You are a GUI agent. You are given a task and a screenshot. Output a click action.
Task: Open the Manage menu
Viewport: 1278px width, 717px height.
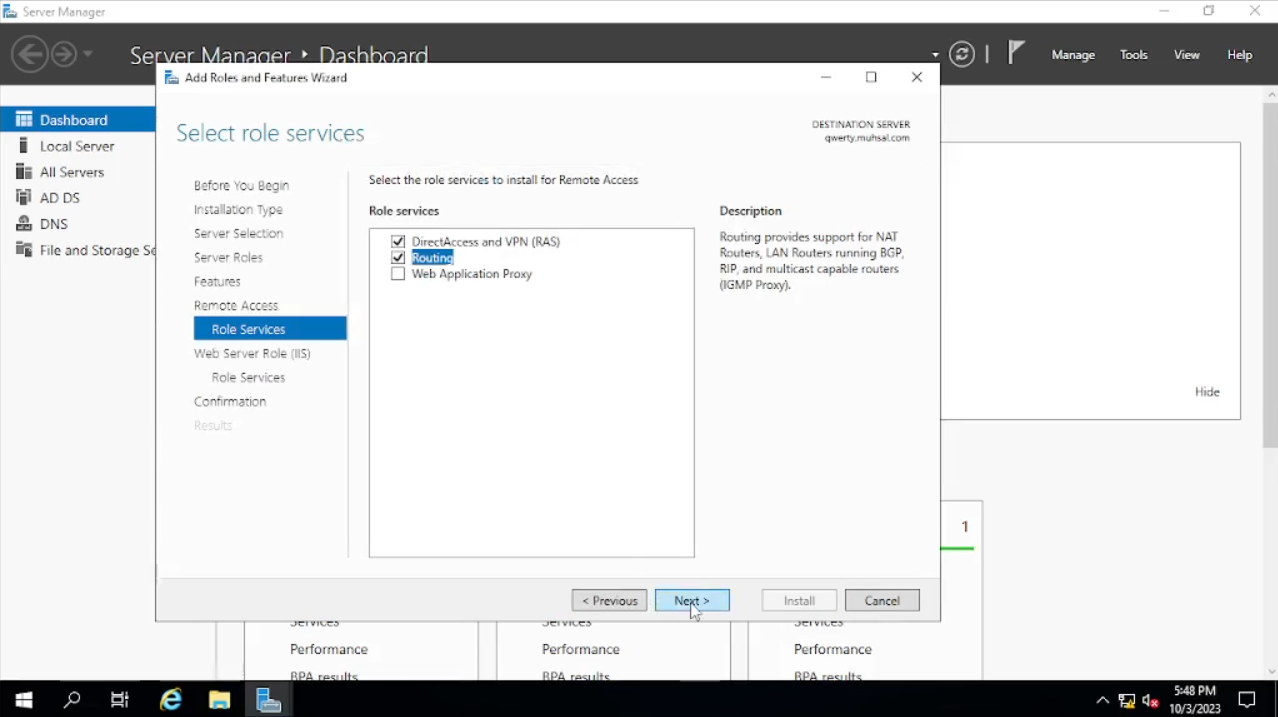1073,55
